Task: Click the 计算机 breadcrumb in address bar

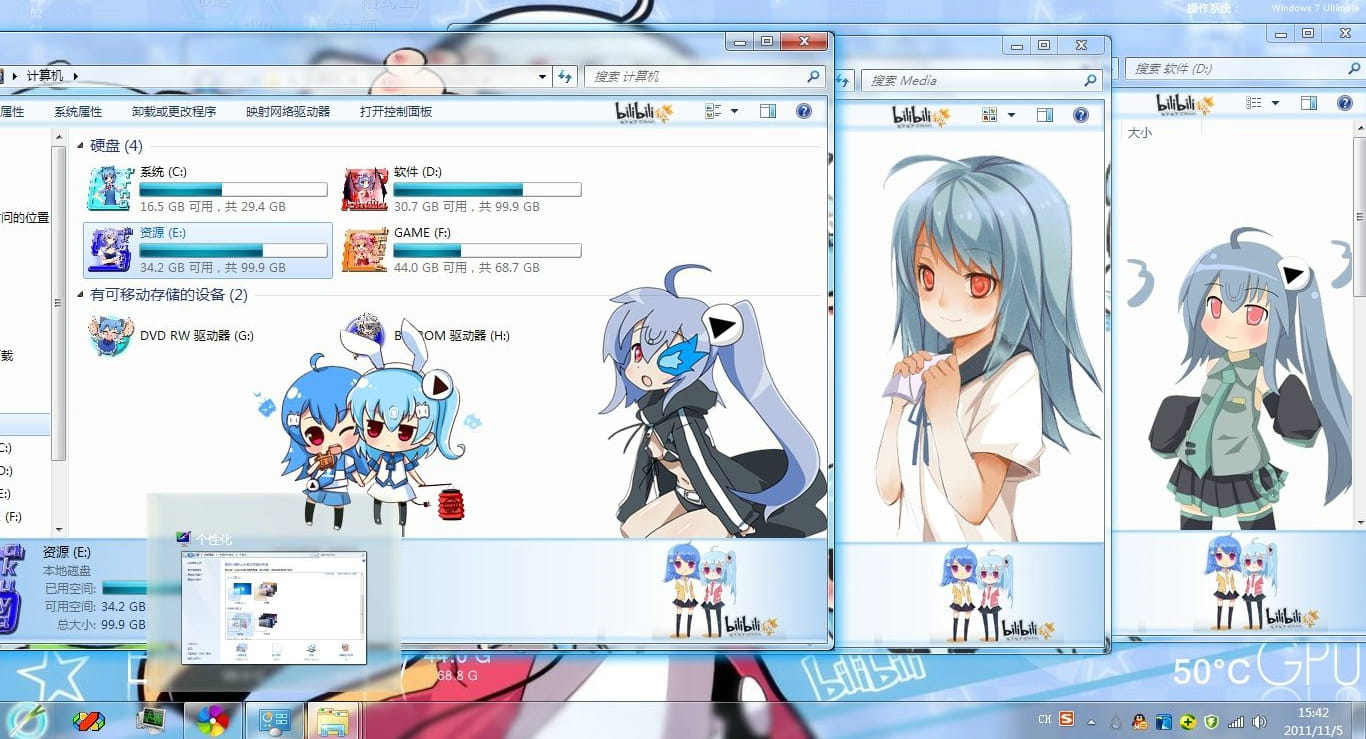Action: [x=44, y=76]
